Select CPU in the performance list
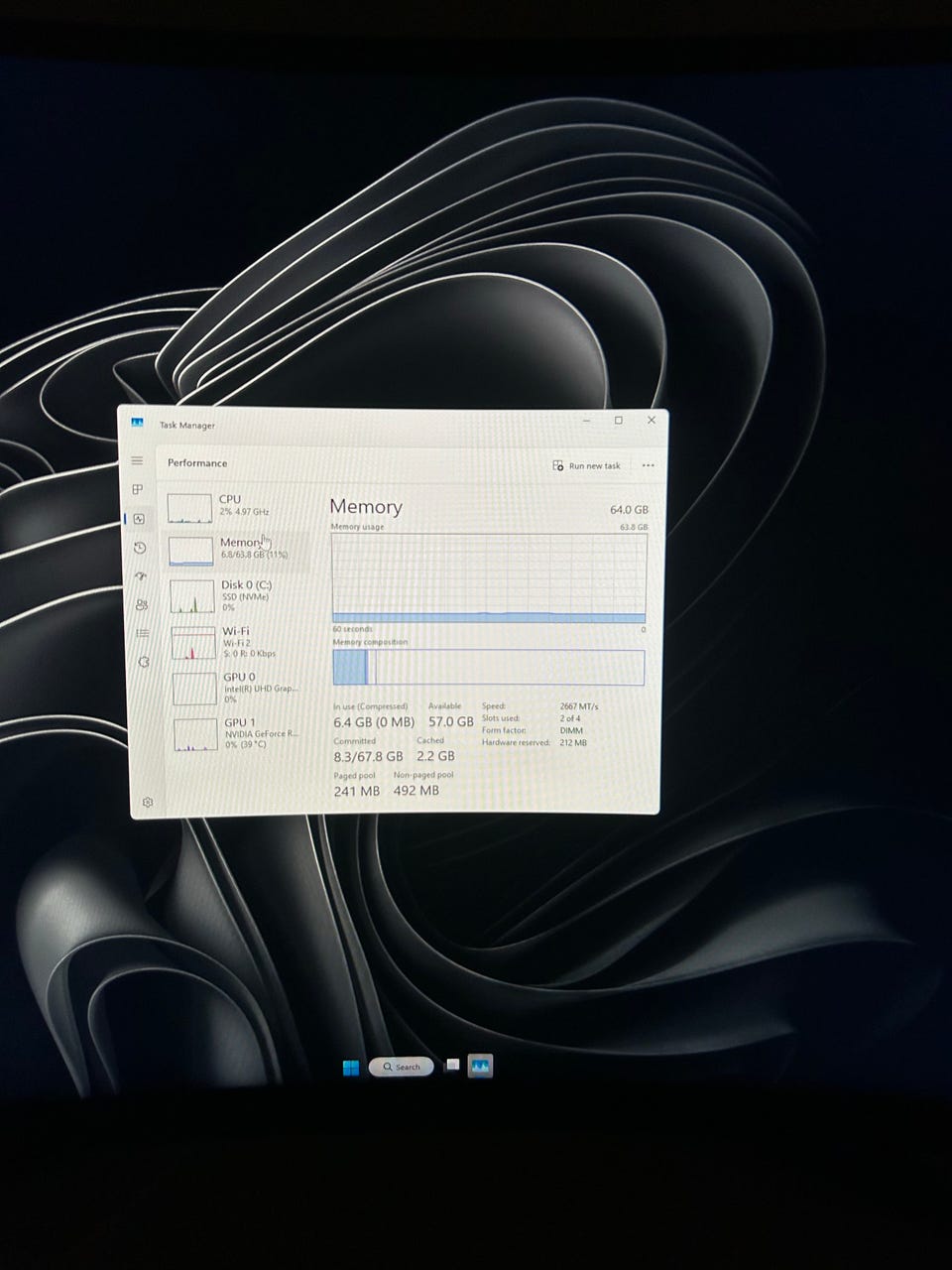The image size is (952, 1270). coord(236,506)
